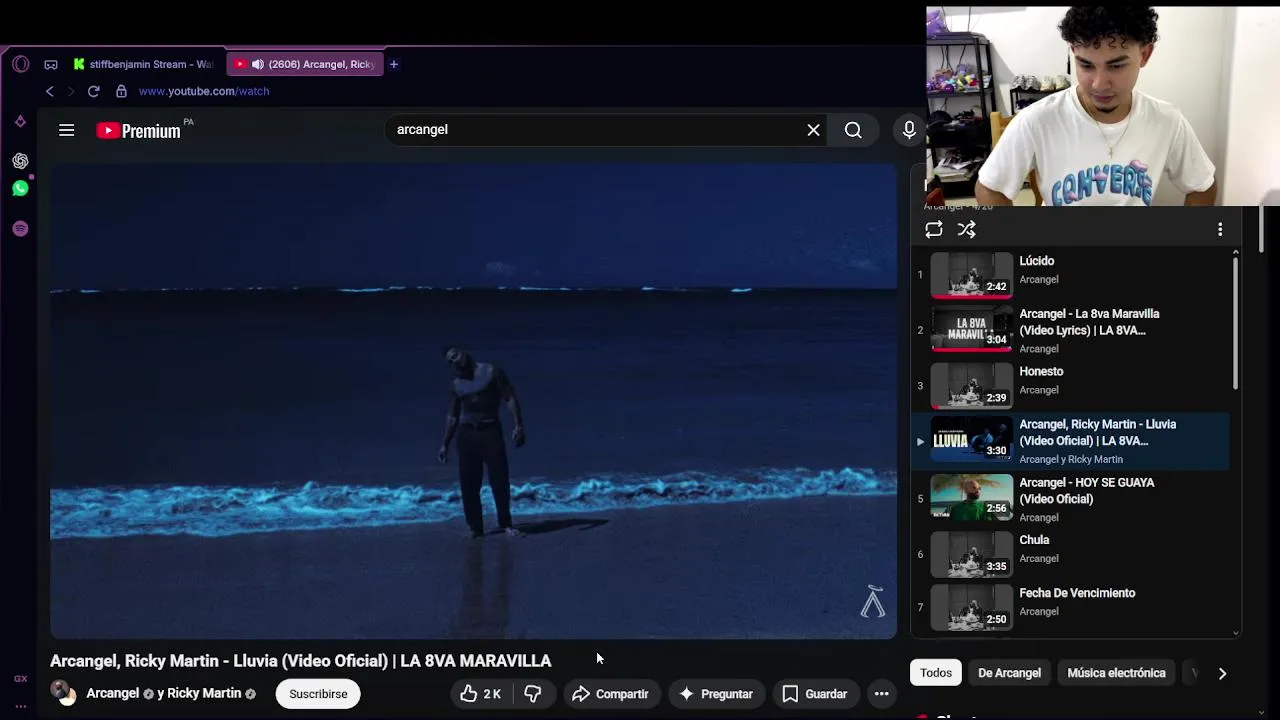1280x720 pixels.
Task: Go back in browser history
Action: pyautogui.click(x=49, y=91)
